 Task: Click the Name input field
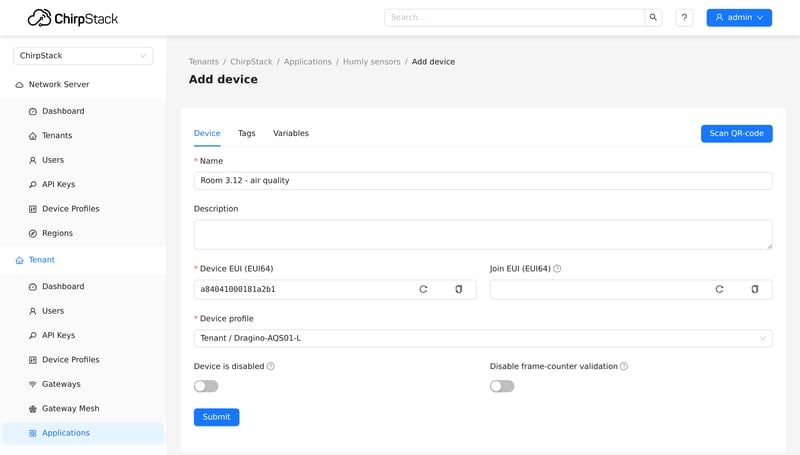483,181
